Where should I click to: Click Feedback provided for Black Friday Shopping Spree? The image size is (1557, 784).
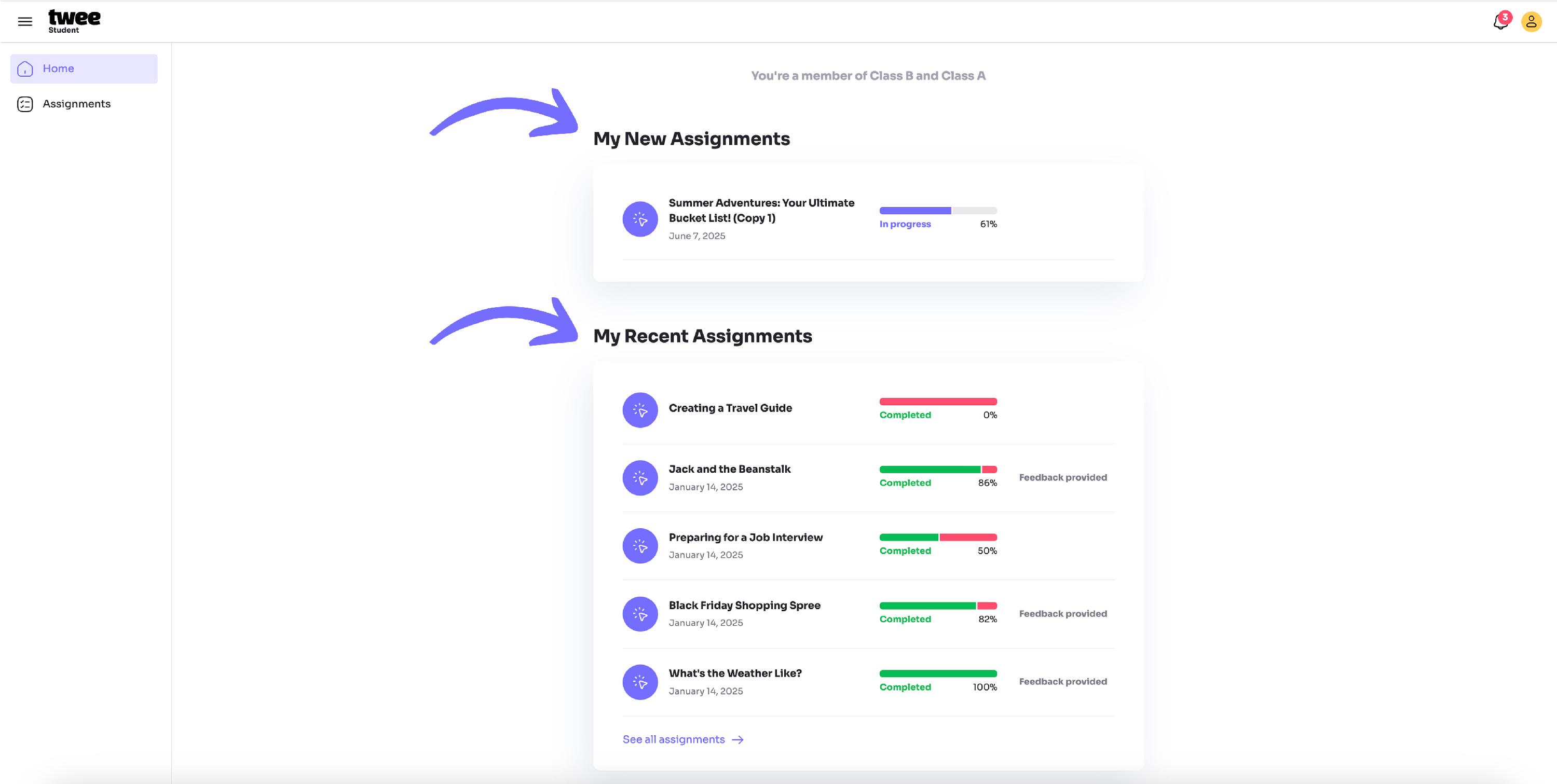click(1063, 613)
